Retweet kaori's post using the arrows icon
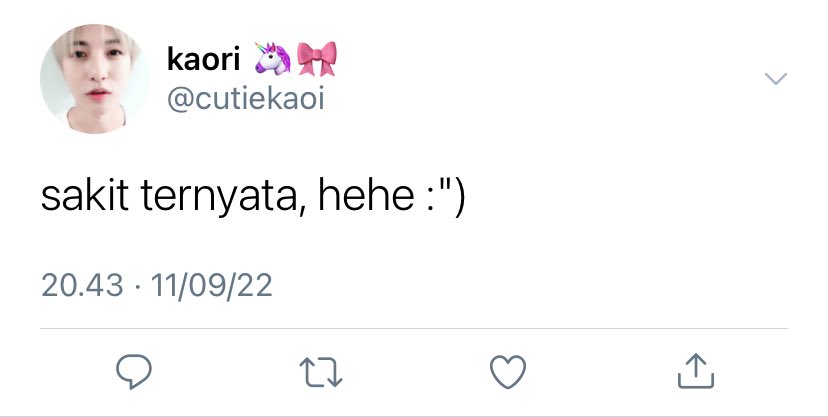 click(321, 372)
